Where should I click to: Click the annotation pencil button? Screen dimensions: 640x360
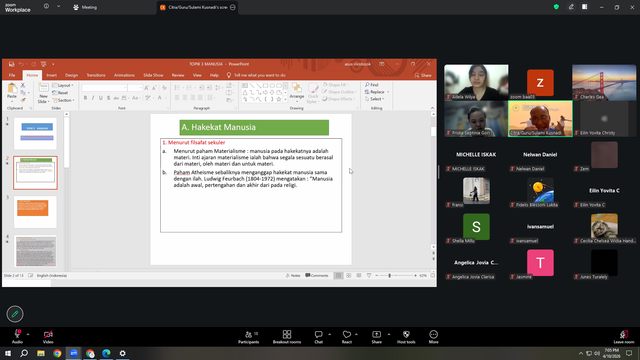tap(15, 314)
